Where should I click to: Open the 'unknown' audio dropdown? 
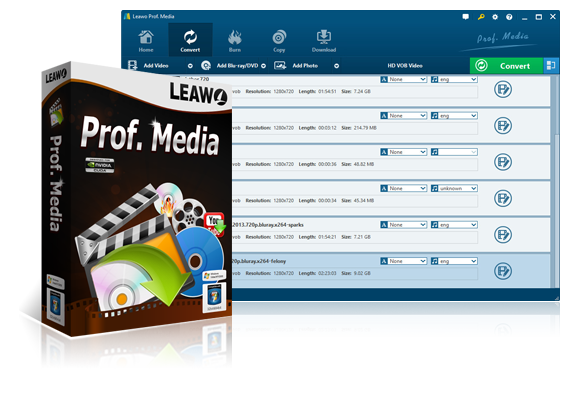pyautogui.click(x=454, y=188)
